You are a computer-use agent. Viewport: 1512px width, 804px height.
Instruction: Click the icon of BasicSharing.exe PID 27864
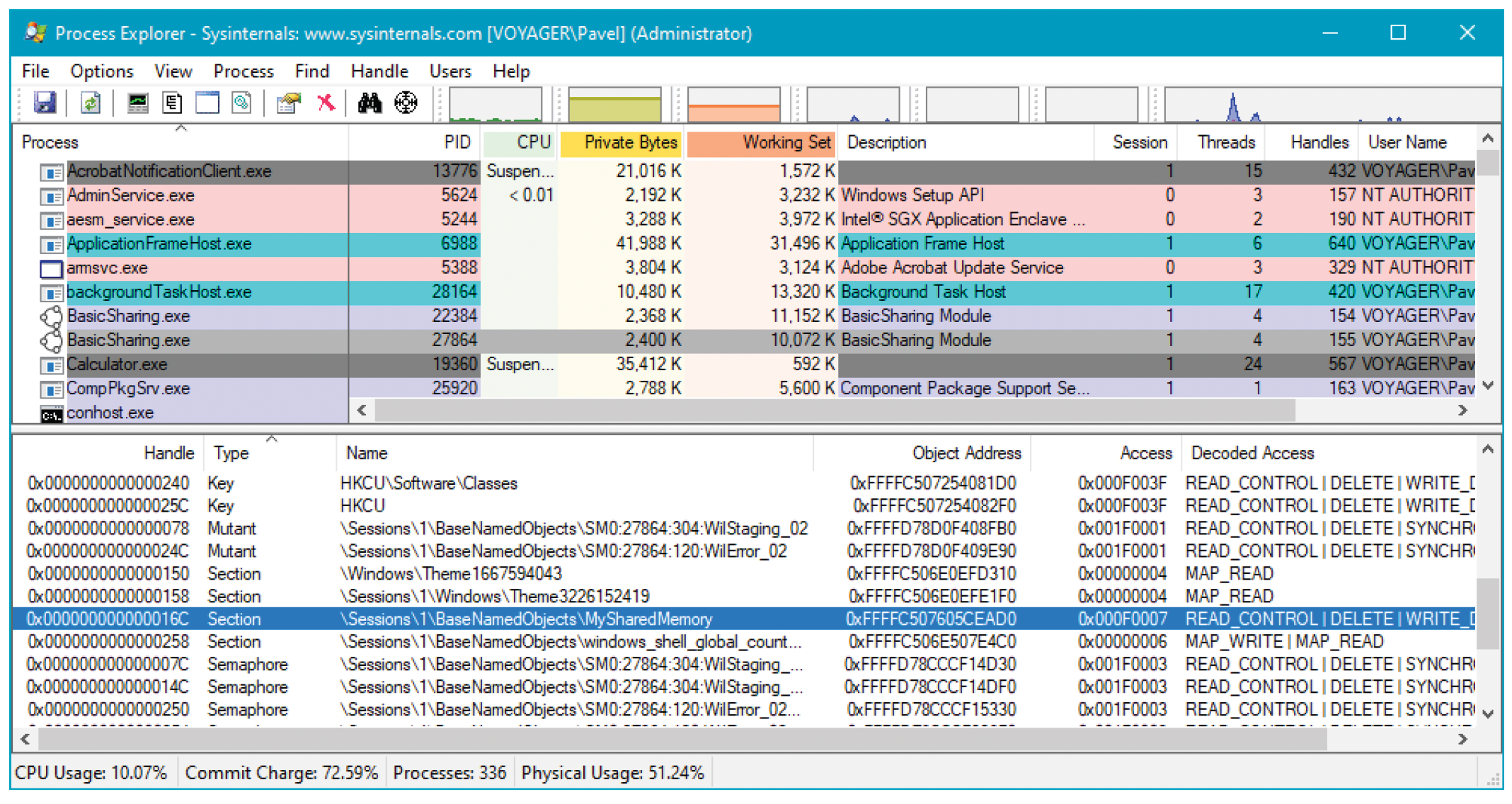(x=51, y=341)
